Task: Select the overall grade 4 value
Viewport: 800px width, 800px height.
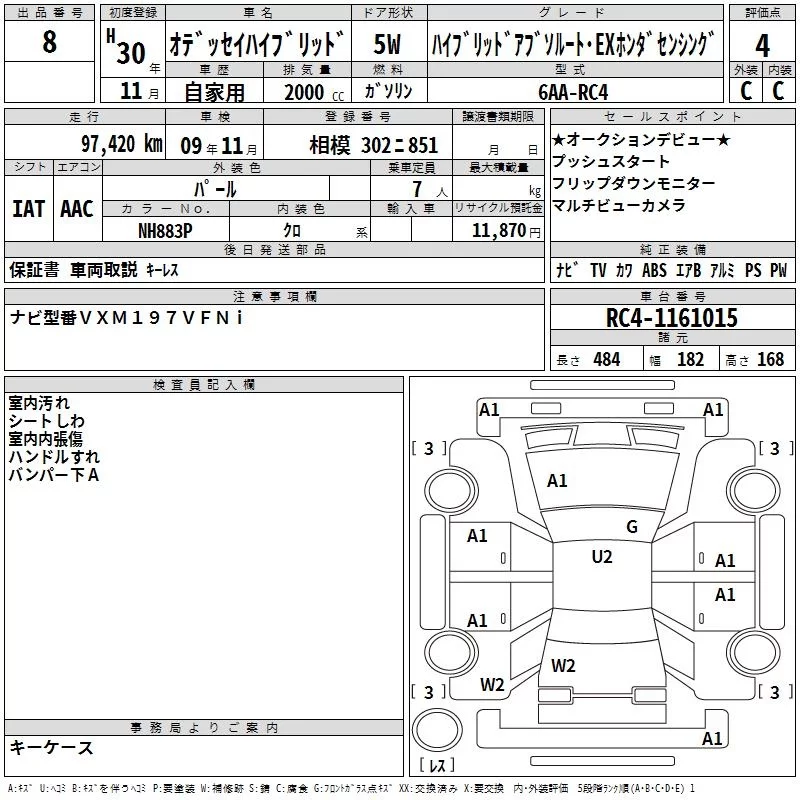Action: point(762,45)
